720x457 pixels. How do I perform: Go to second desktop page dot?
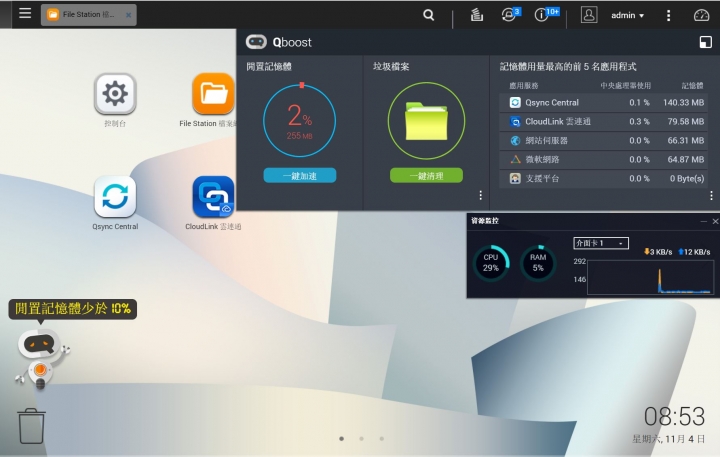[361, 439]
